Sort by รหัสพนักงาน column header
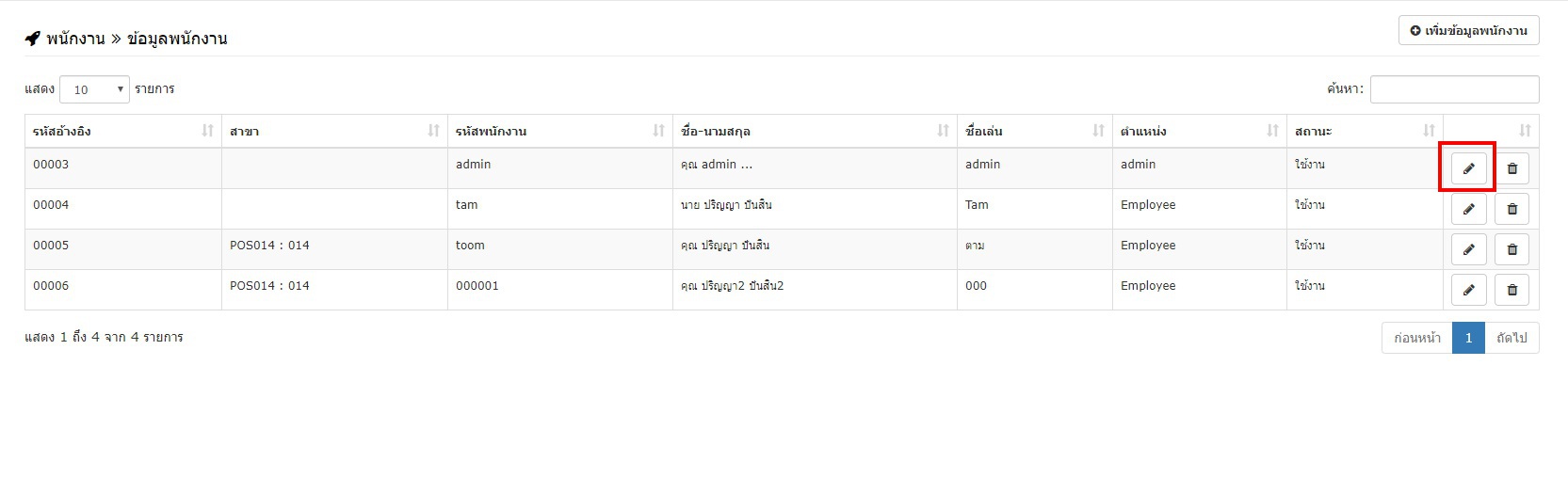Image resolution: width=1568 pixels, height=493 pixels. click(560, 131)
